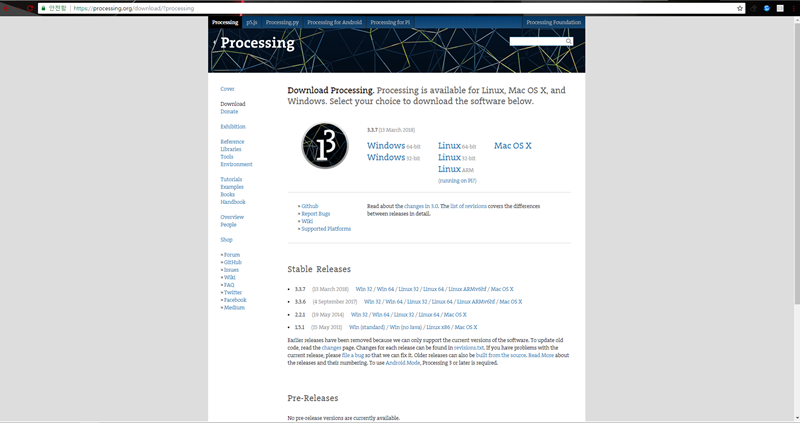Screen dimensions: 800x423
Task: Download Linux 64-bit version
Action: (x=457, y=146)
